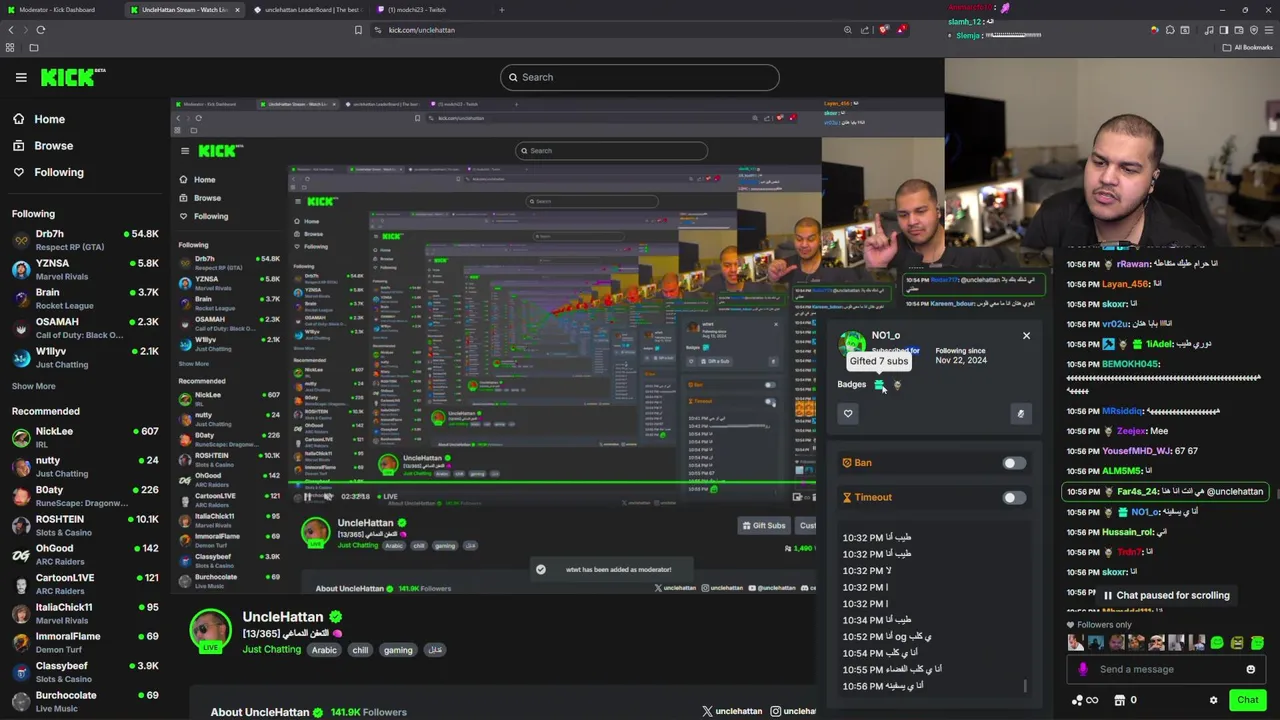Switch to Moderator - Kick Dashboard tab
1280x720 pixels.
58,10
